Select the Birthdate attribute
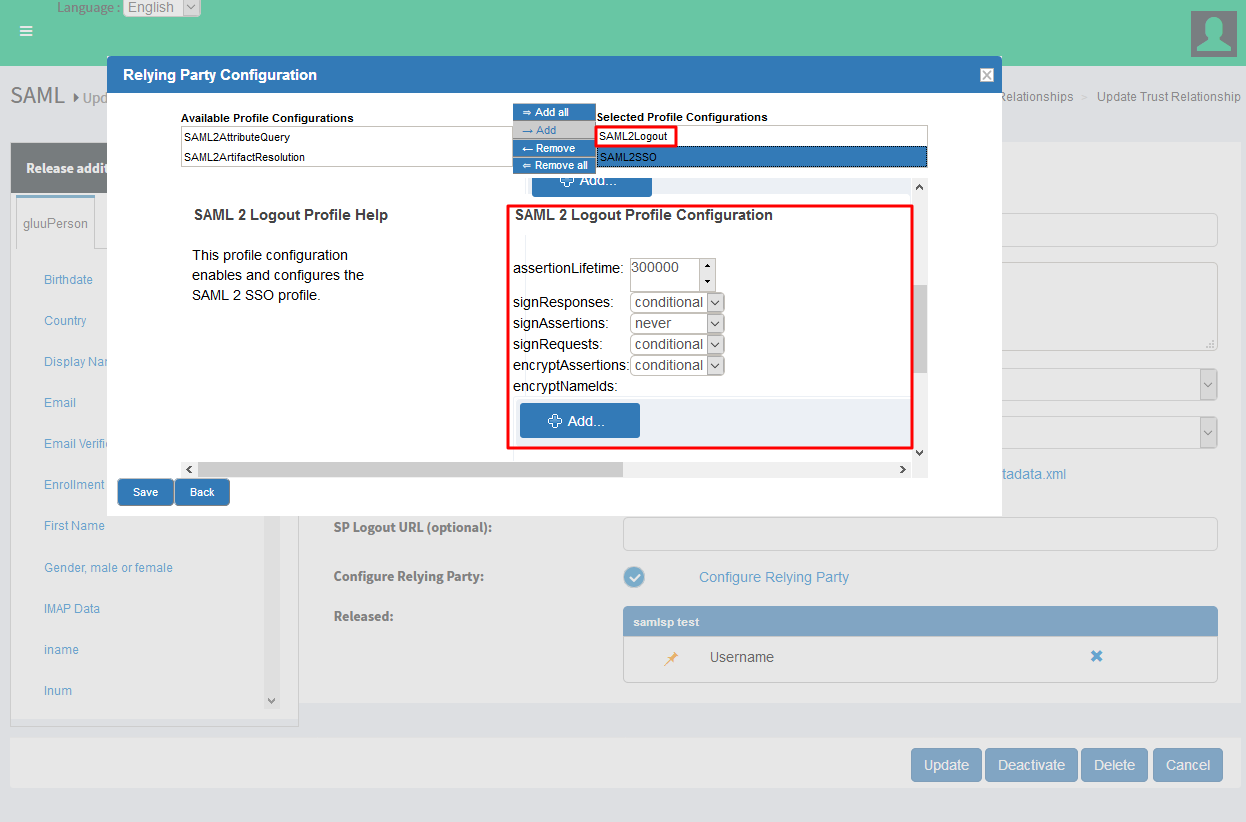Screen dimensions: 1246x822 [x=68, y=280]
